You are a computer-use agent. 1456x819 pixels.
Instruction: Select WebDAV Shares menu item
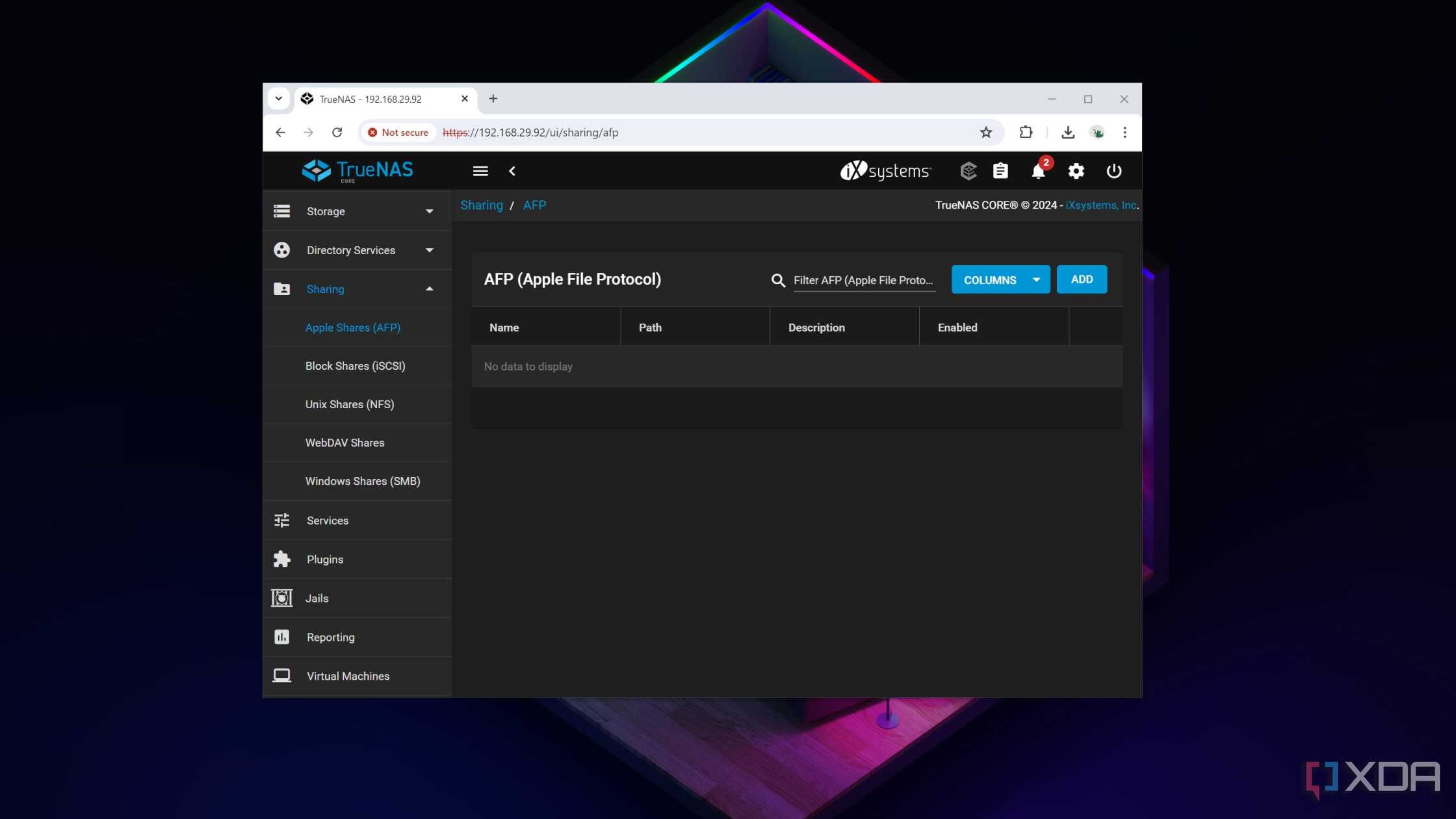coord(345,443)
